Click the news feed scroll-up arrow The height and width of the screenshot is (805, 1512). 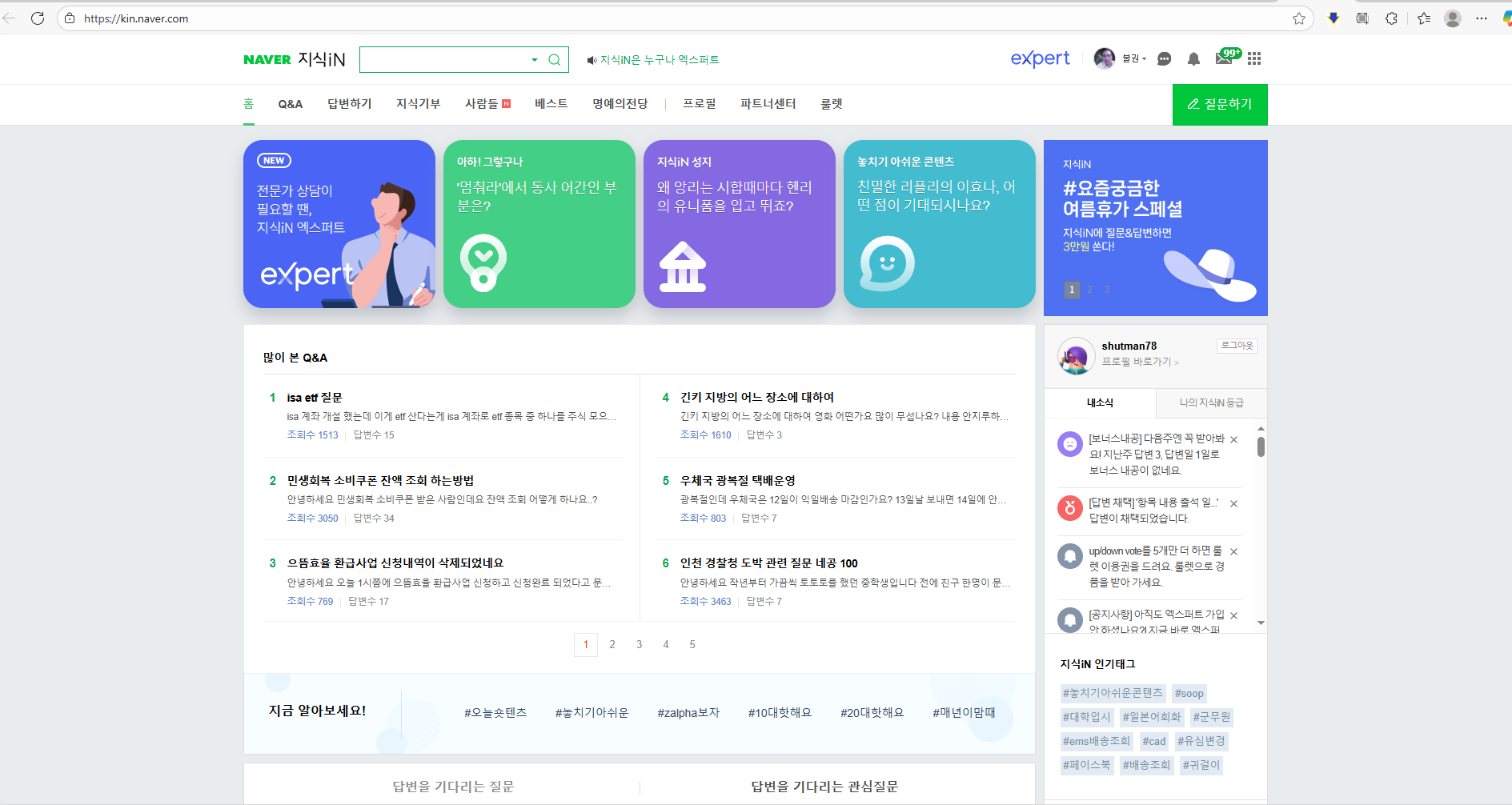(1261, 429)
